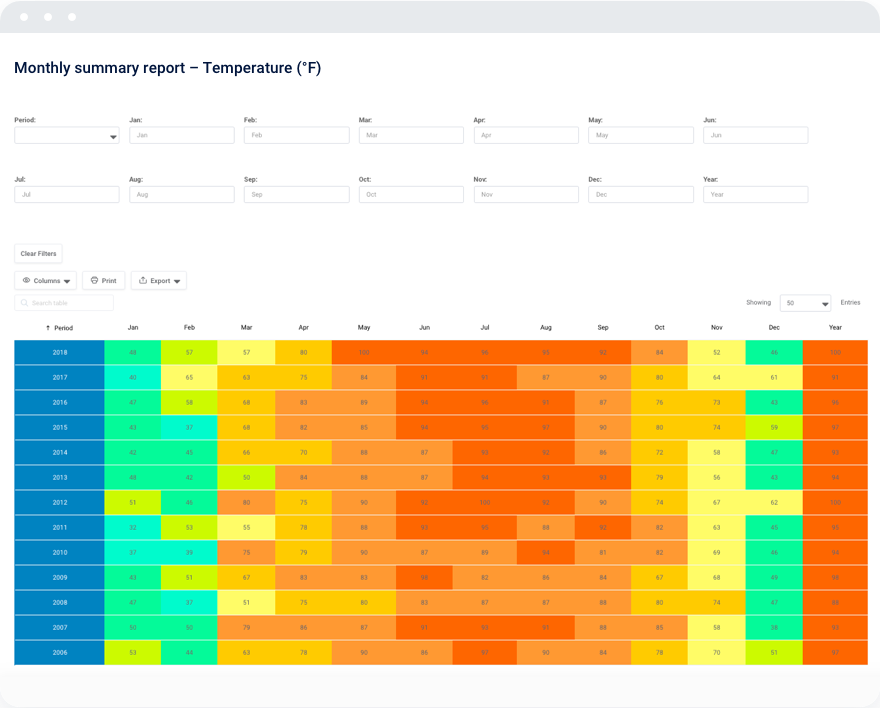Click the May column header
This screenshot has width=880, height=708.
tap(364, 328)
